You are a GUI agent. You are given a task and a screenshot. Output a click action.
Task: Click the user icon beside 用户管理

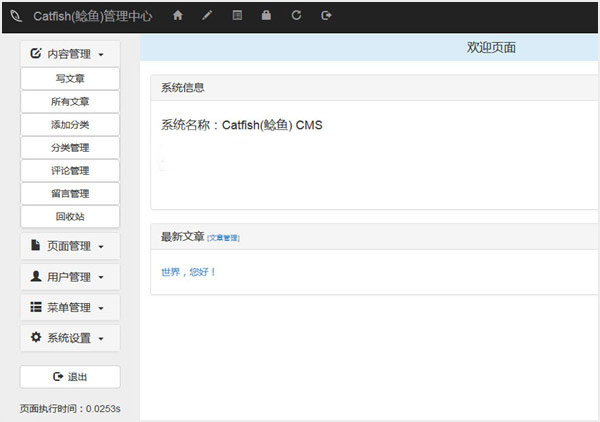click(x=36, y=276)
